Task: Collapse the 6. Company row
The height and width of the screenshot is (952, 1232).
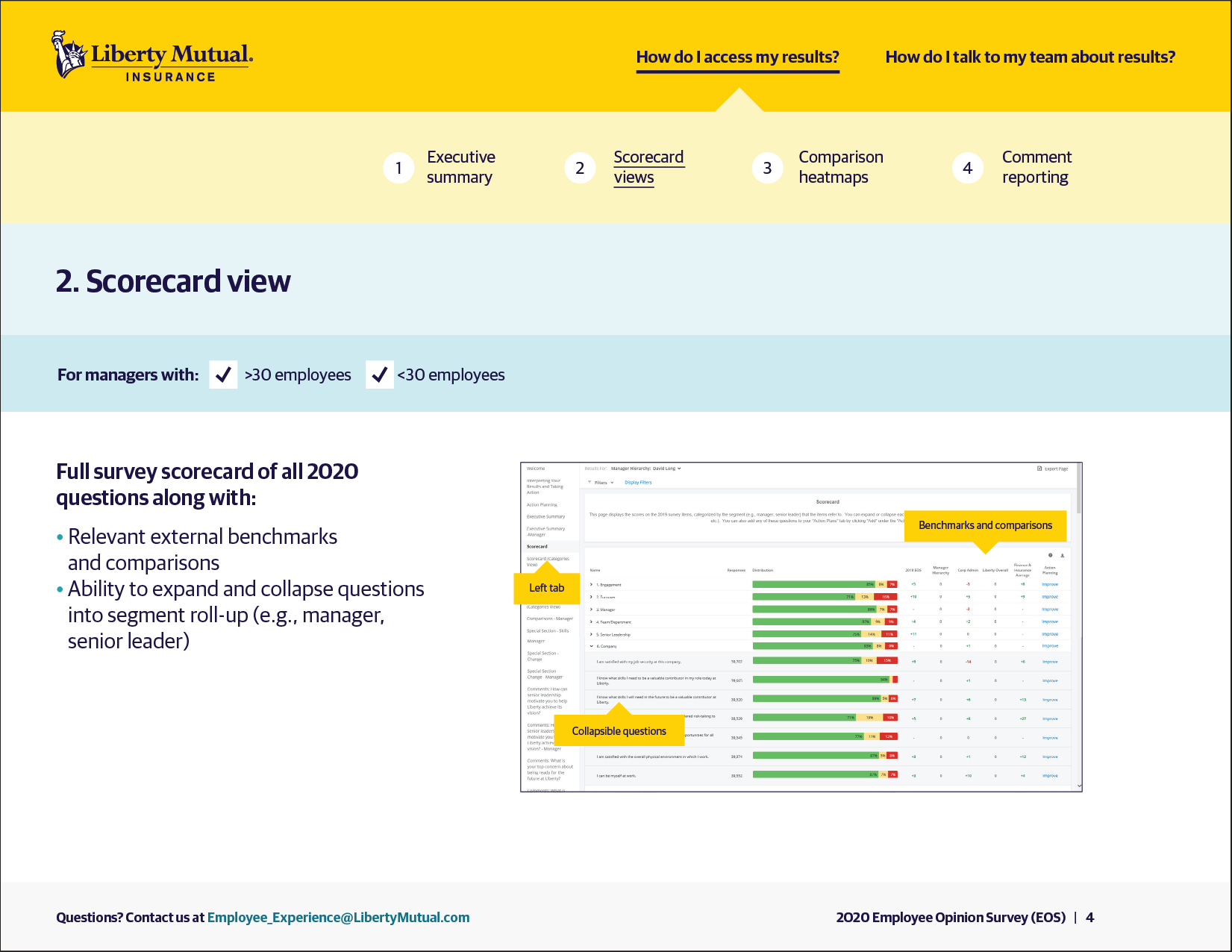Action: pyautogui.click(x=591, y=646)
